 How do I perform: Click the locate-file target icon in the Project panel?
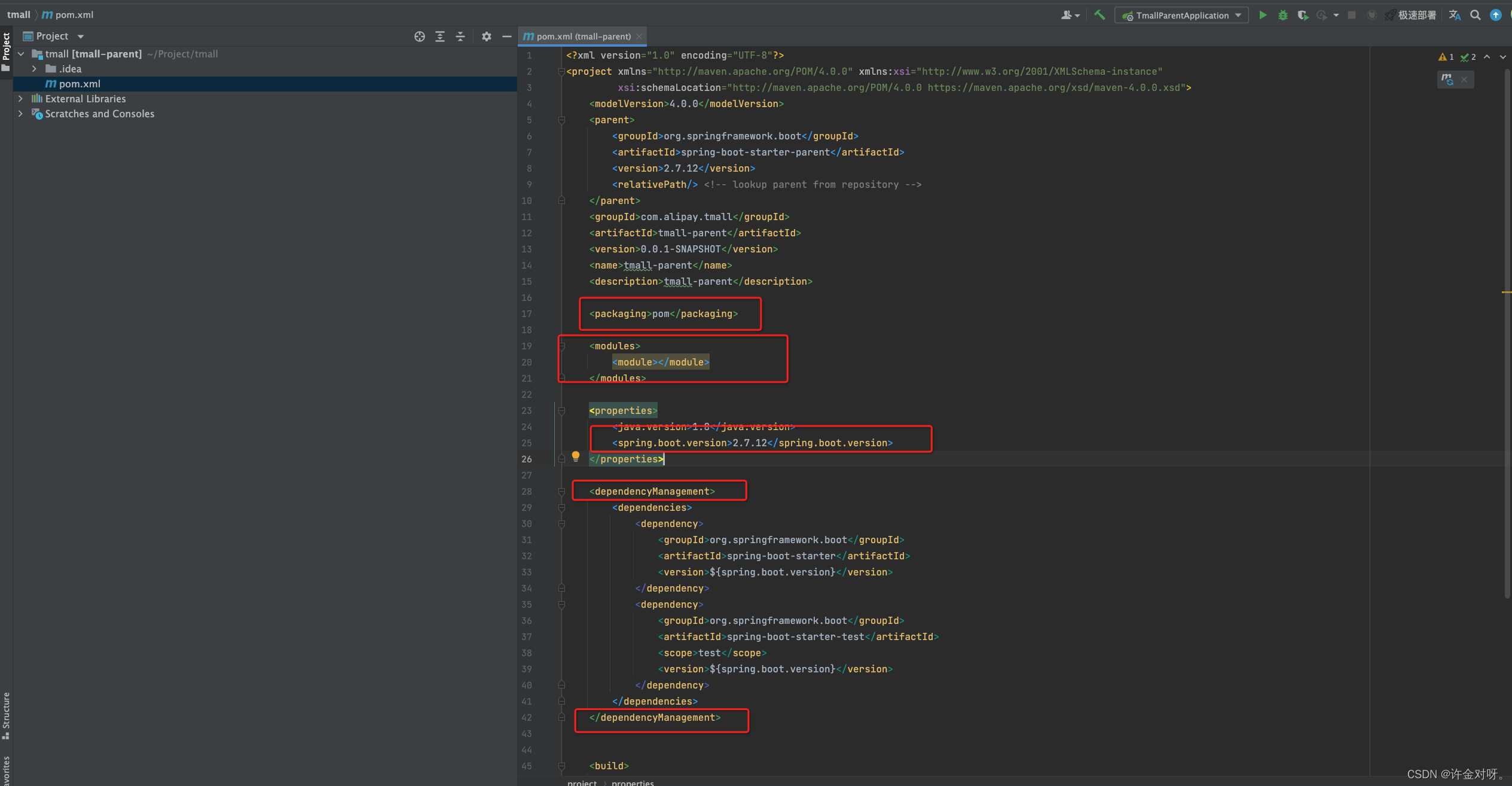tap(419, 36)
